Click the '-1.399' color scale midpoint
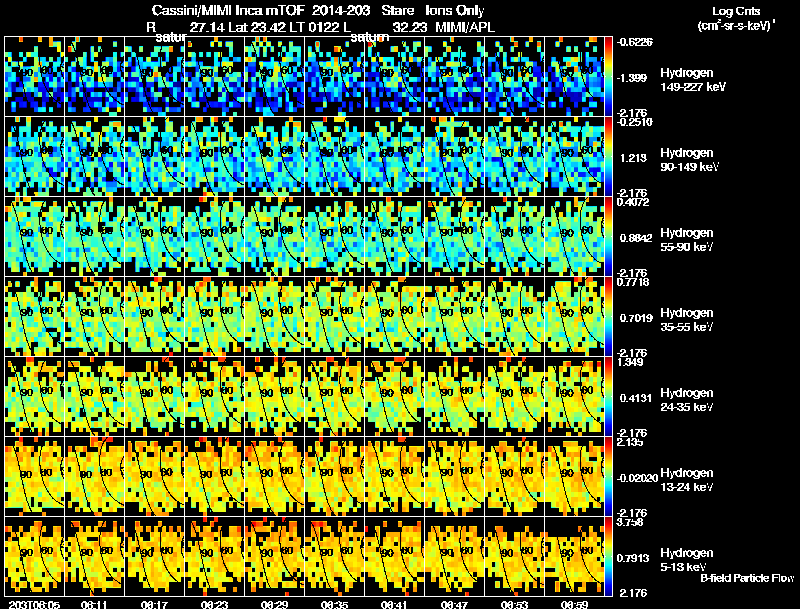The image size is (800, 609). tap(632, 78)
